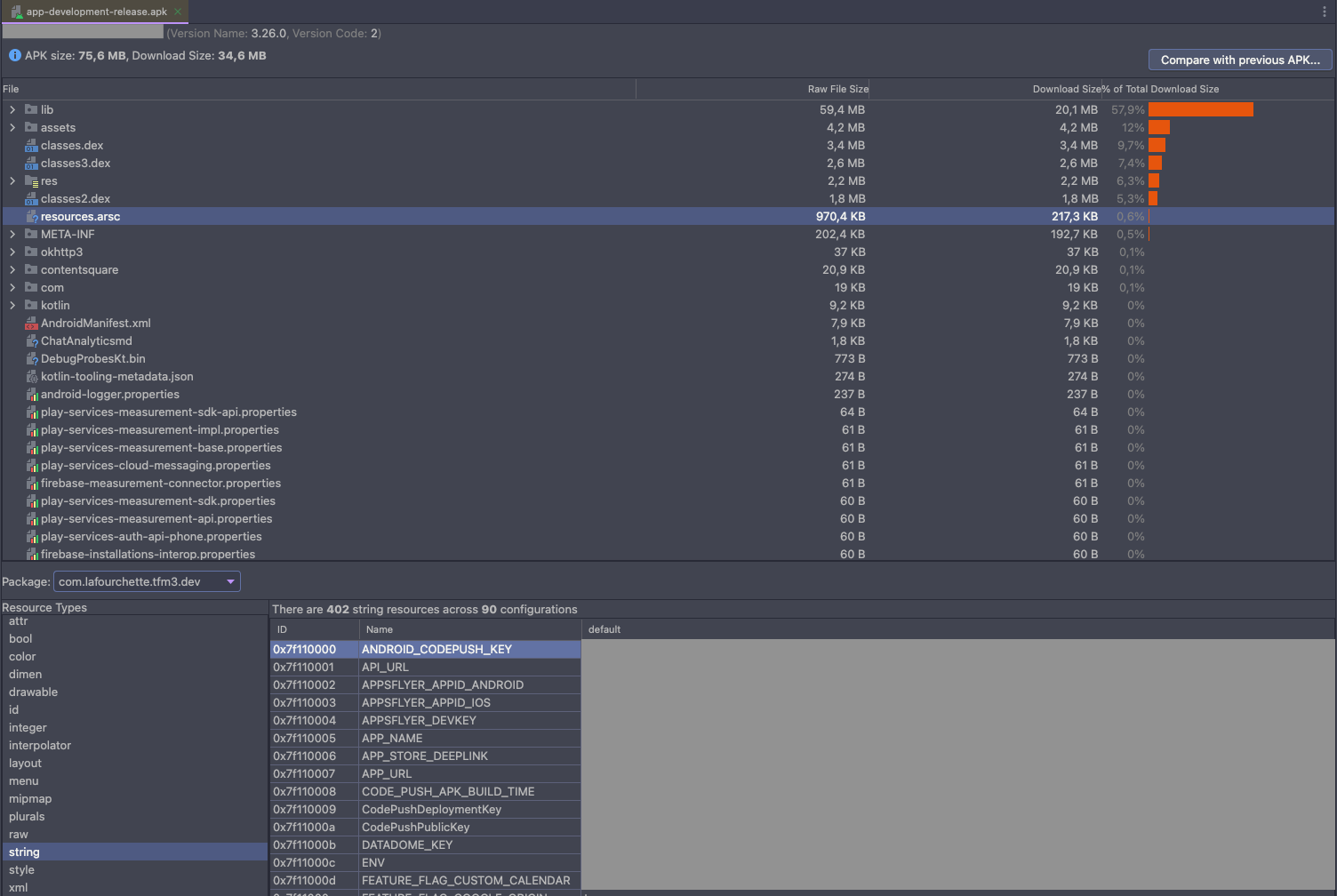Select the drawable resource type

click(134, 692)
